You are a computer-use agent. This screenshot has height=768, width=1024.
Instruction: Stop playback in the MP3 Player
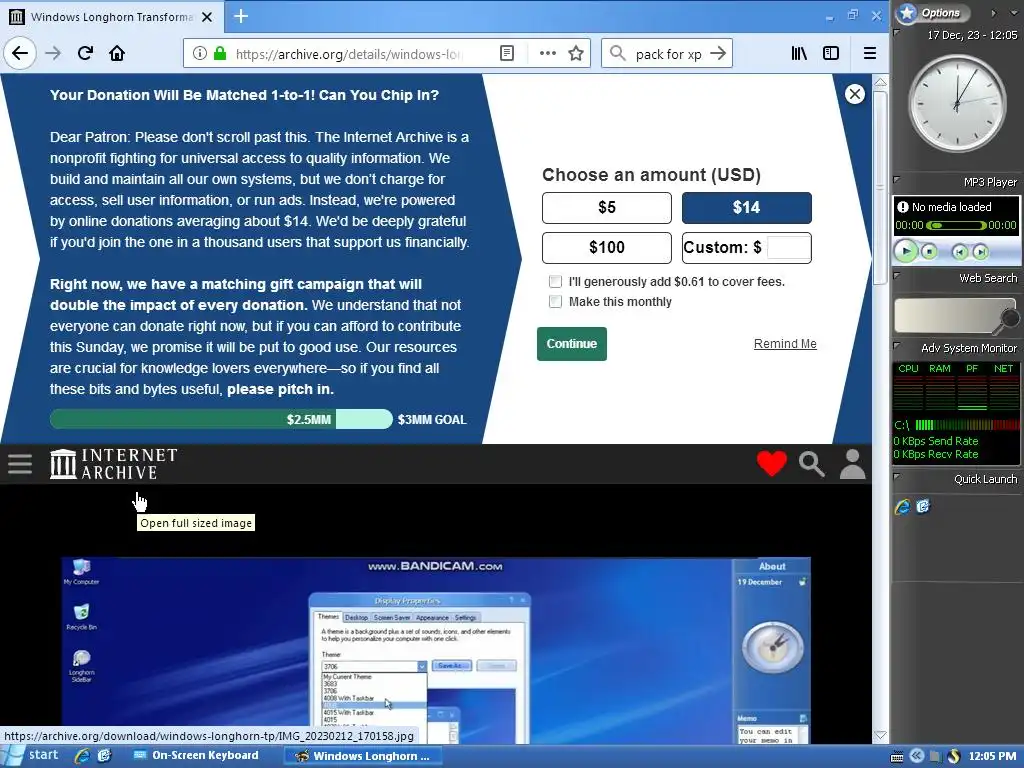929,251
